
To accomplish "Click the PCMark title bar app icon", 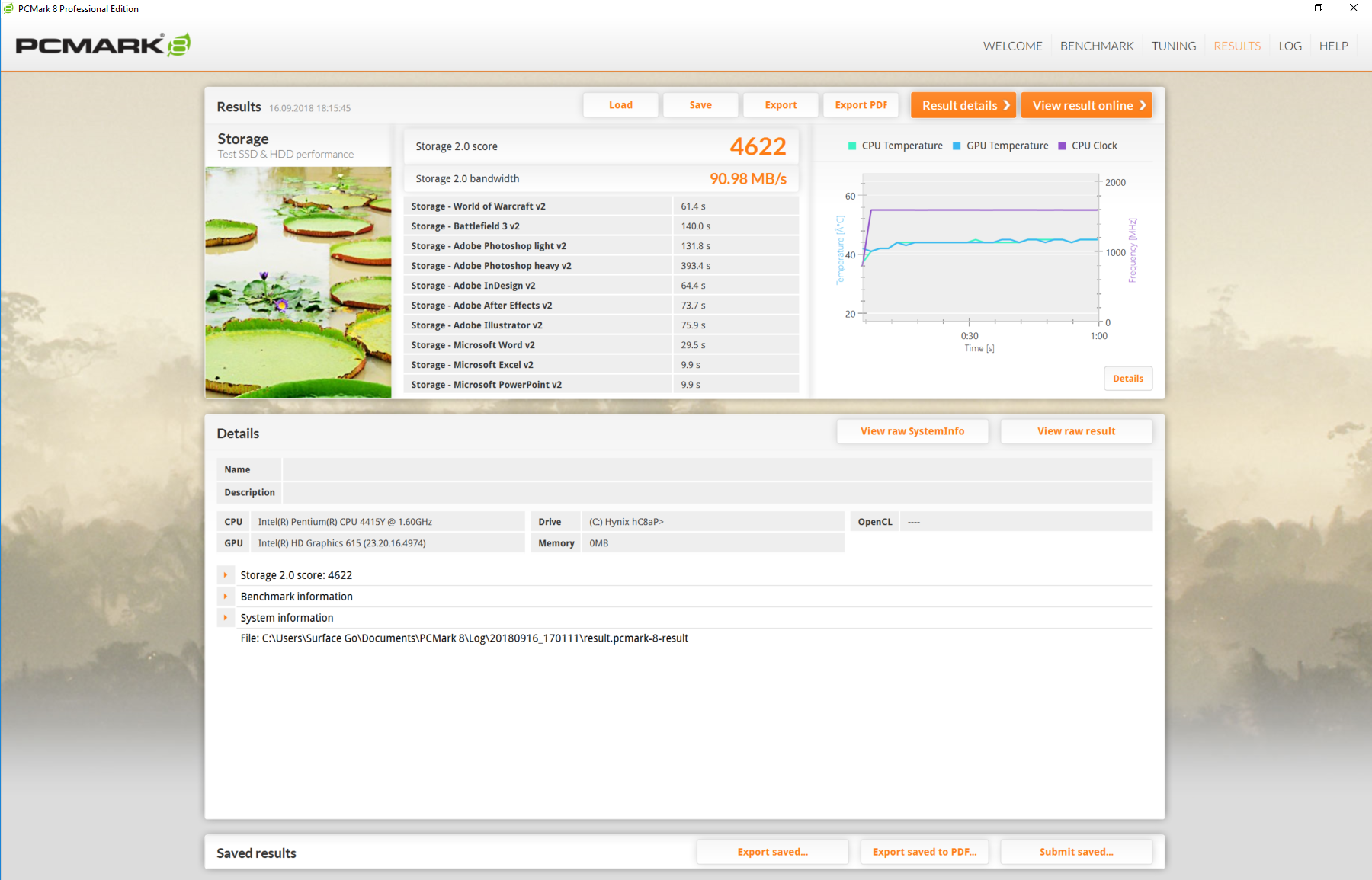I will point(8,9).
